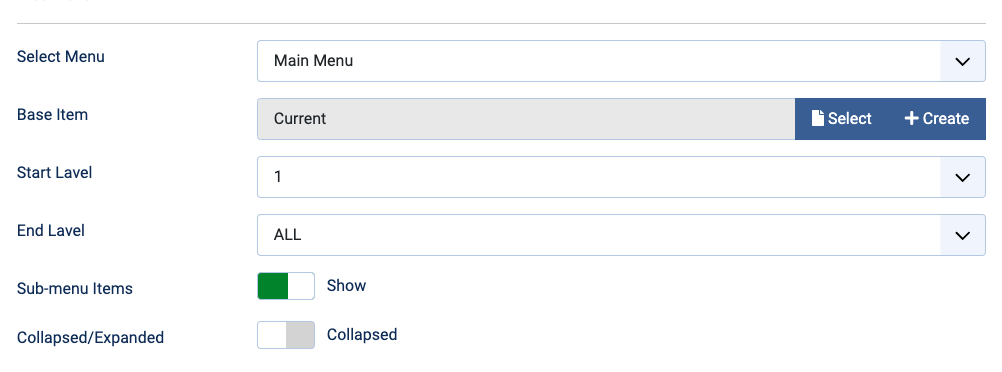Click the chevron arrow of End Lavel

pyautogui.click(x=962, y=235)
